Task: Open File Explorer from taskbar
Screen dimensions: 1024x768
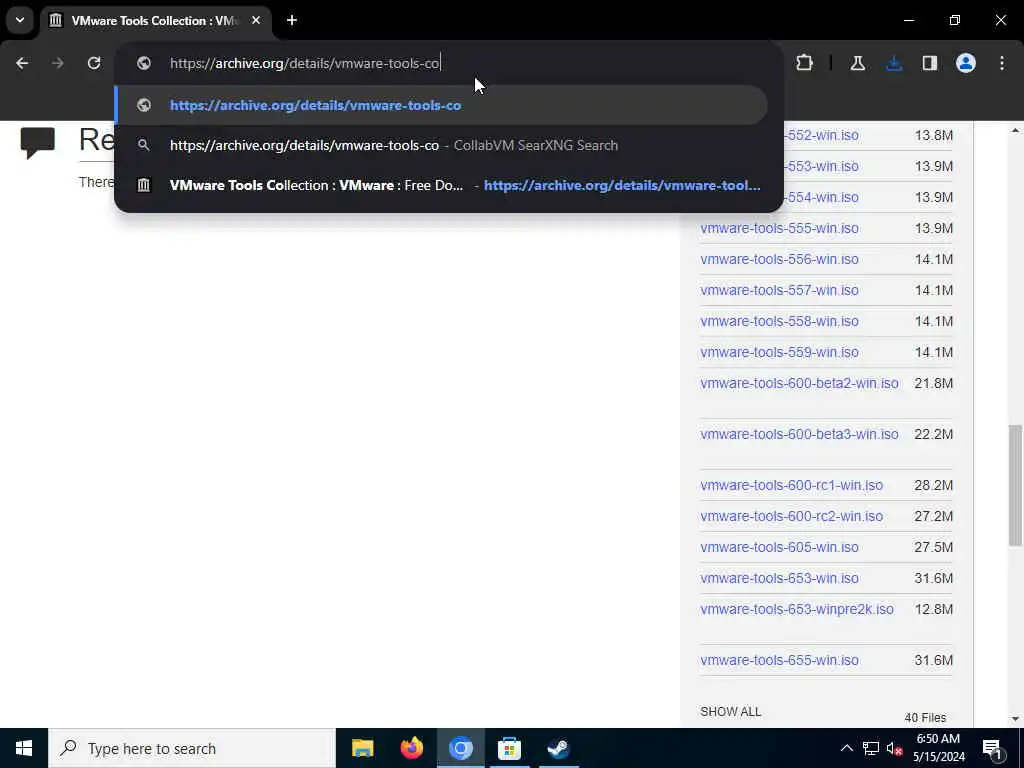Action: click(362, 748)
